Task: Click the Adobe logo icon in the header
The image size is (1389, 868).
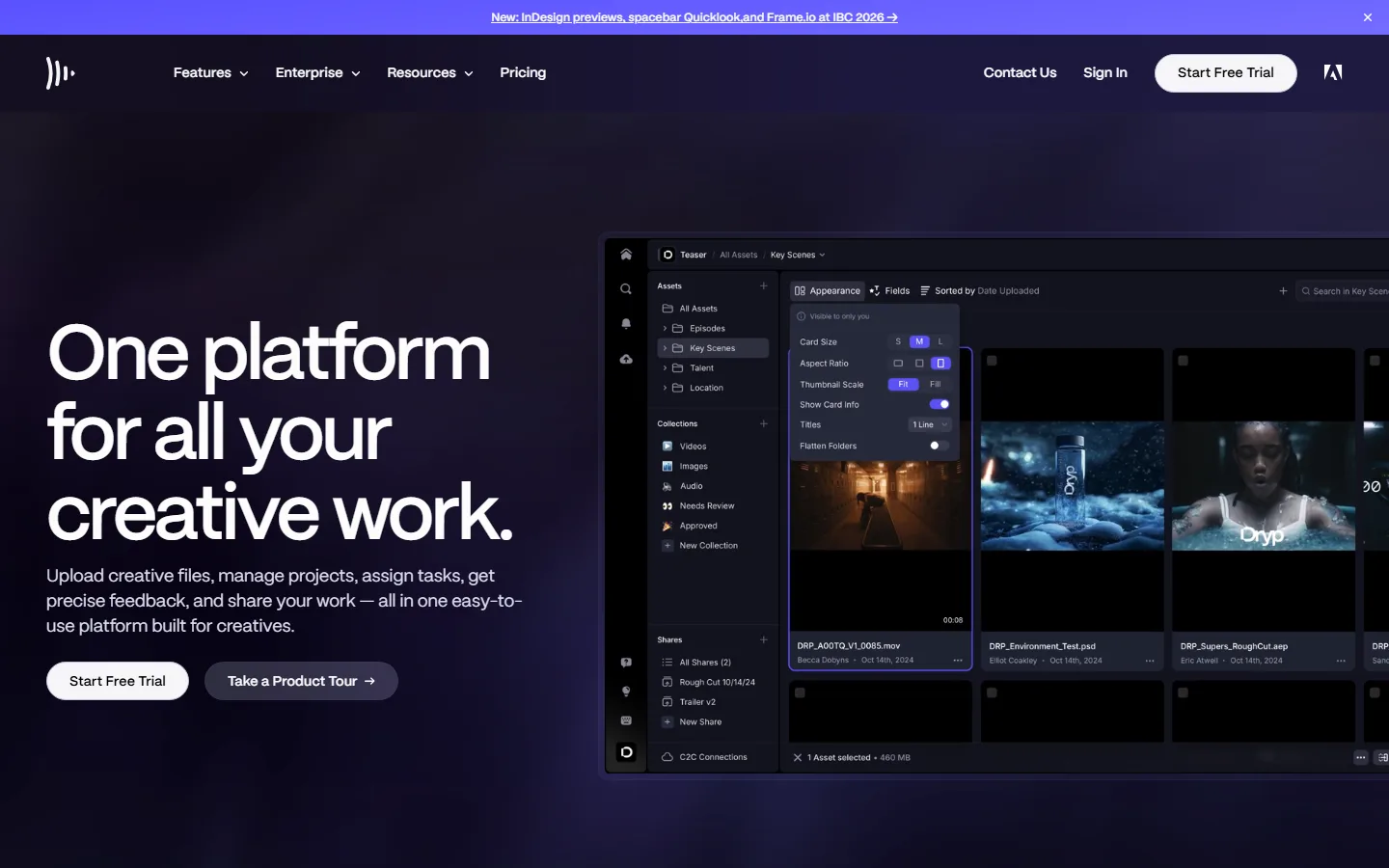Action: tap(1333, 72)
